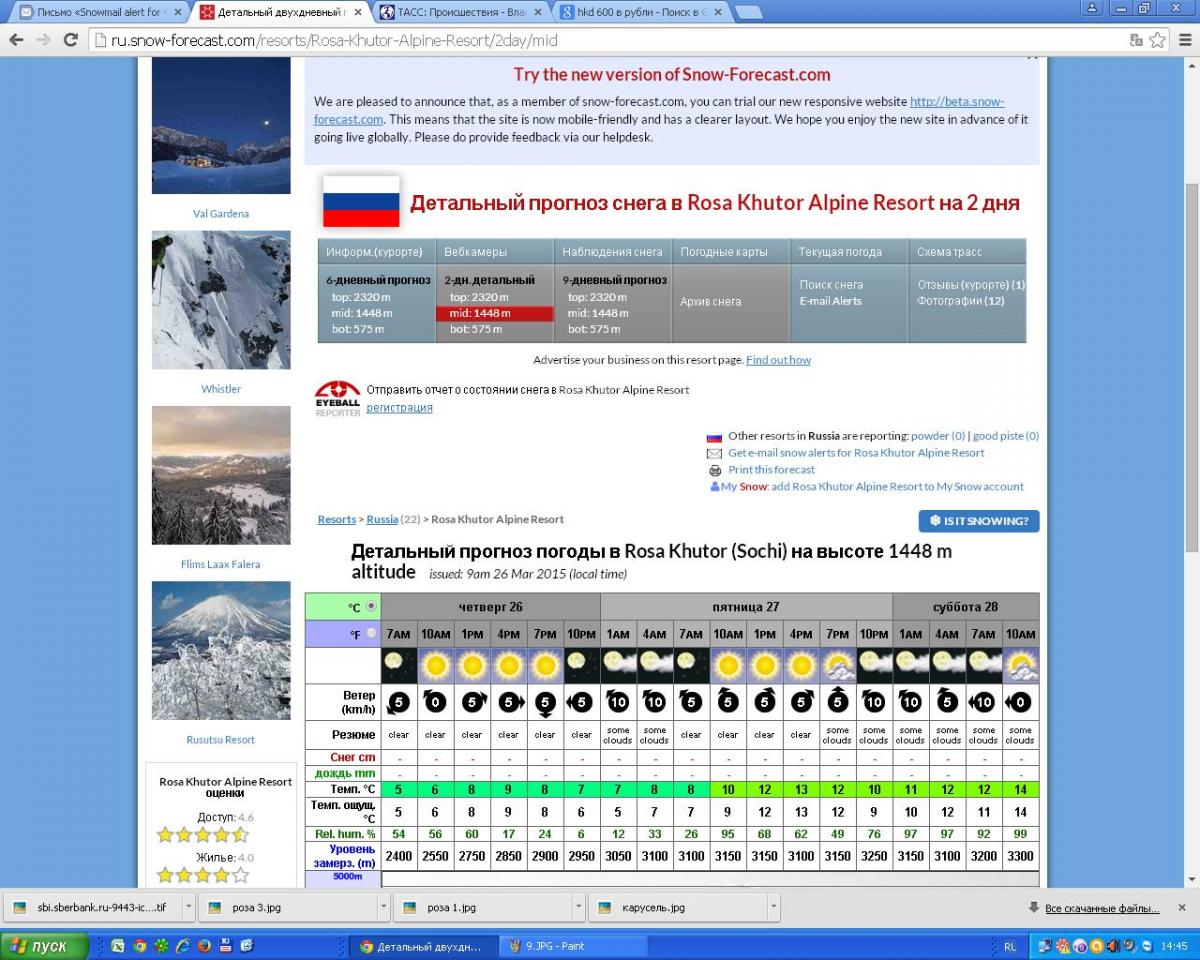The height and width of the screenshot is (960, 1200).
Task: Click the Russia breadcrumb link
Action: point(382,520)
